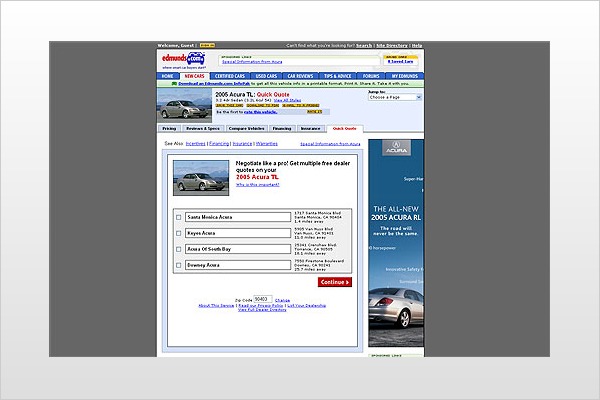Click the edmunds.com logo
This screenshot has height=400, width=600.
tap(183, 59)
